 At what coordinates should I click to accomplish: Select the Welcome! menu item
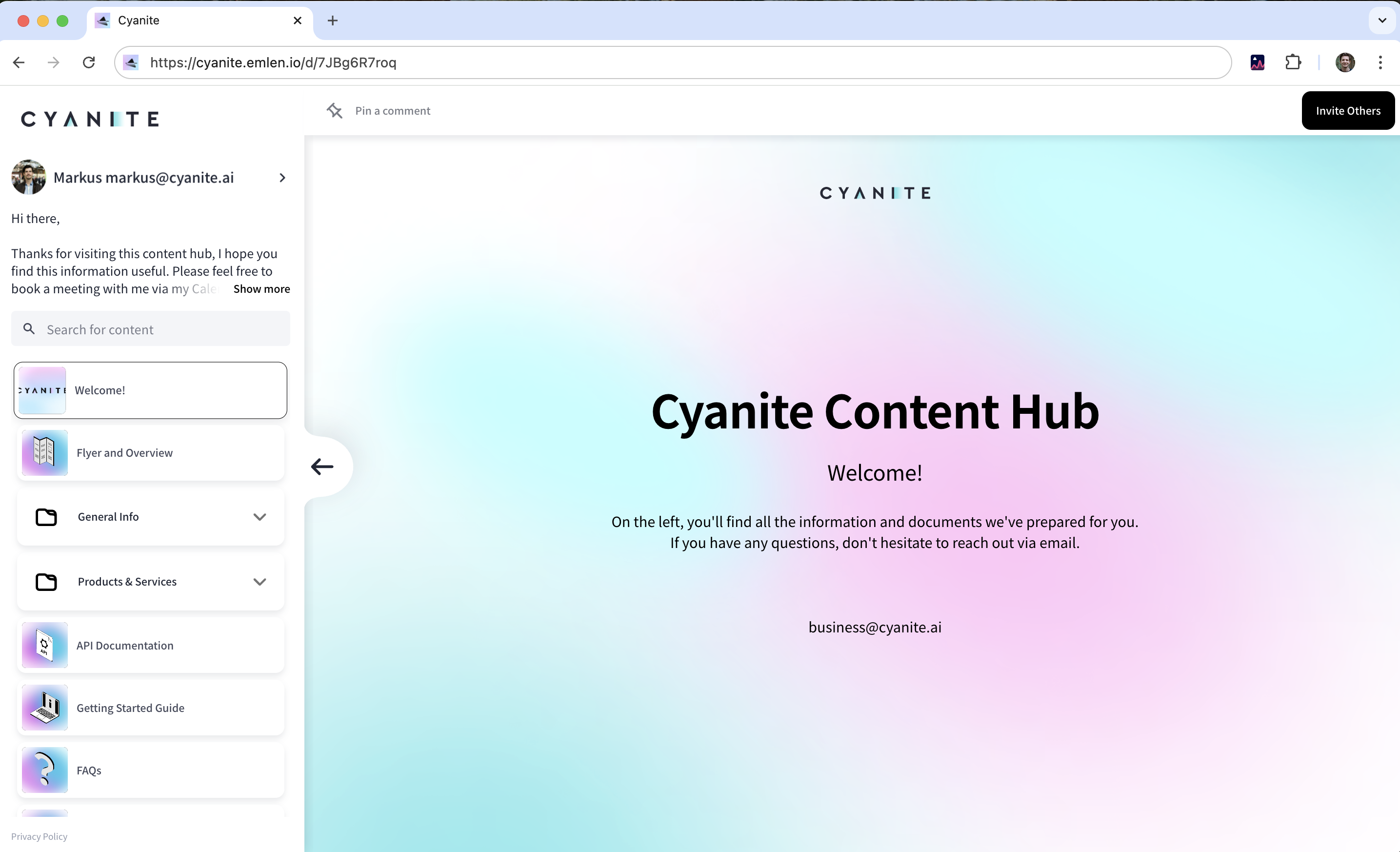tap(151, 390)
